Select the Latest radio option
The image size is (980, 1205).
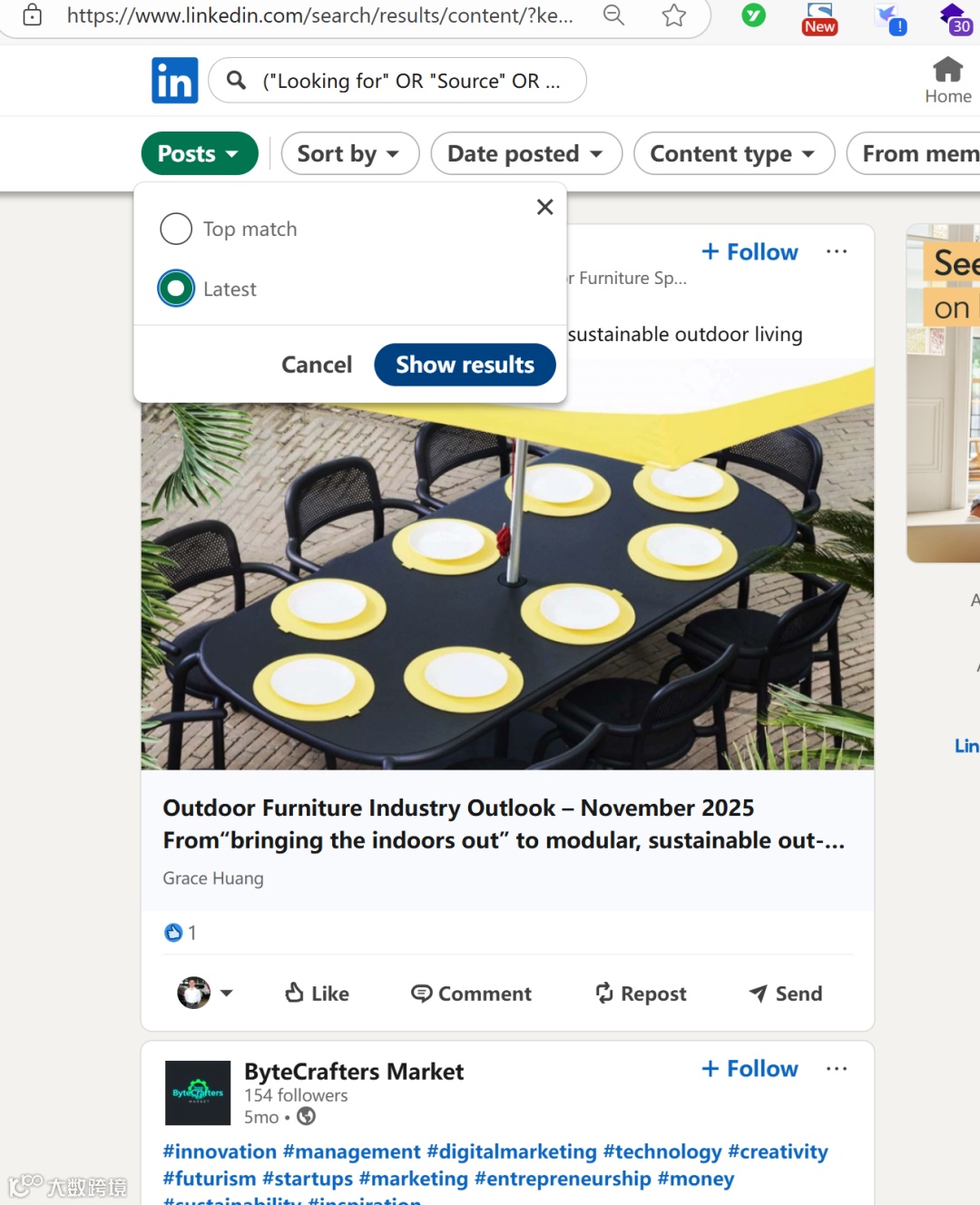click(x=176, y=289)
